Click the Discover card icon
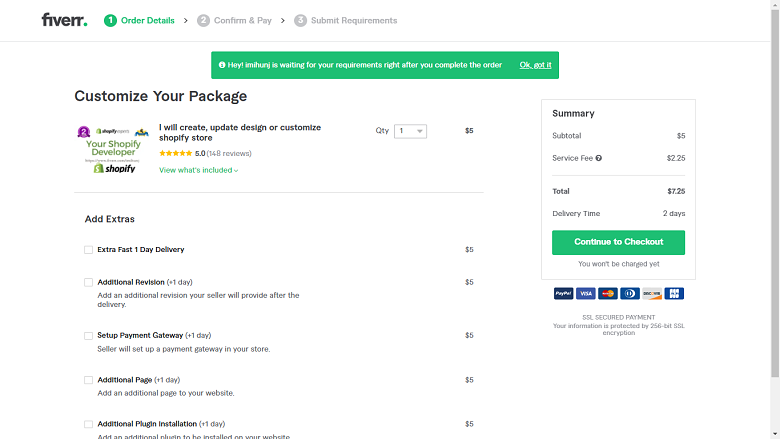The width and height of the screenshot is (780, 439). point(652,293)
